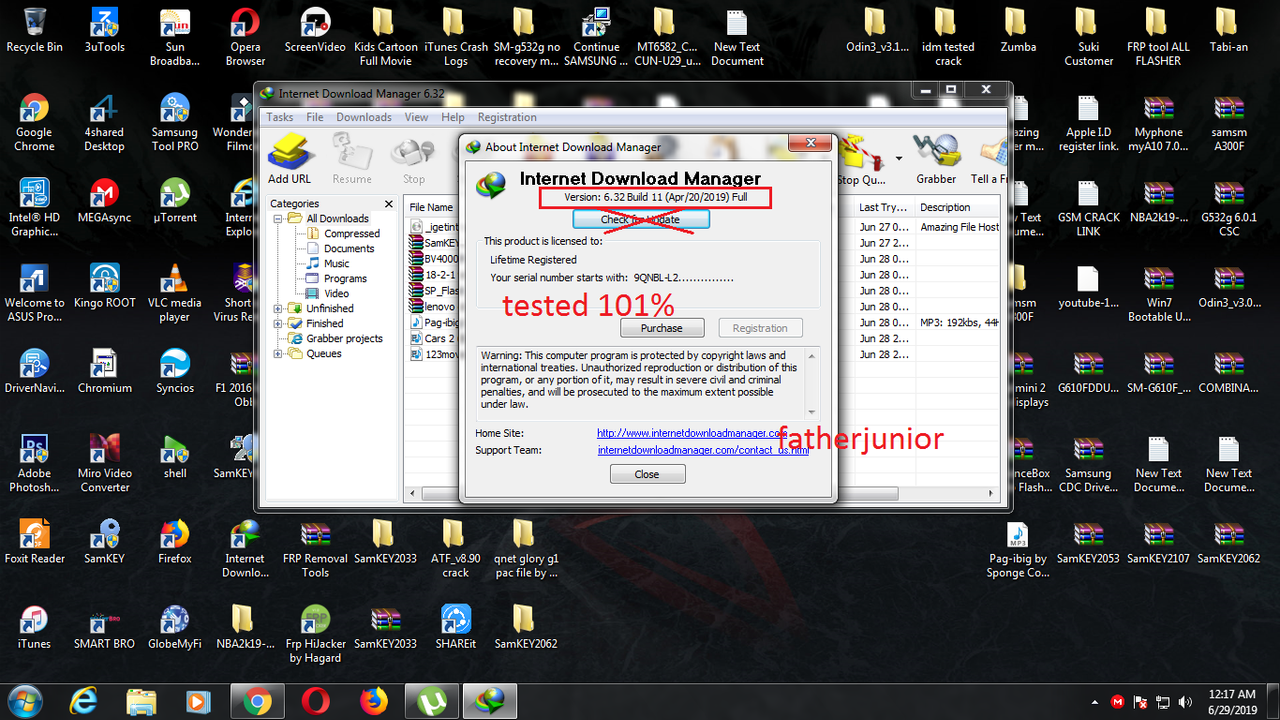Image resolution: width=1280 pixels, height=720 pixels.
Task: Click the Check for Update button
Action: pos(640,219)
